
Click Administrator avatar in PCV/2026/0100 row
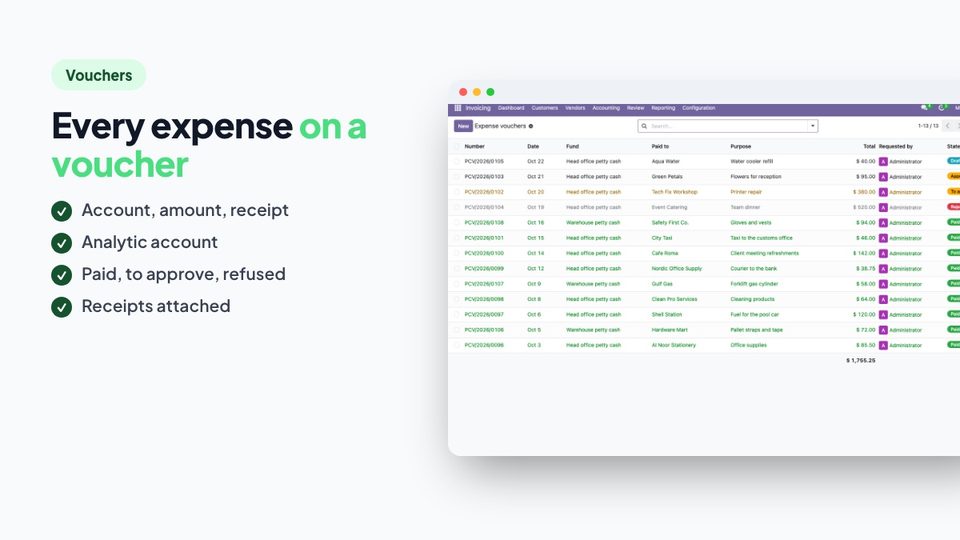tap(883, 253)
